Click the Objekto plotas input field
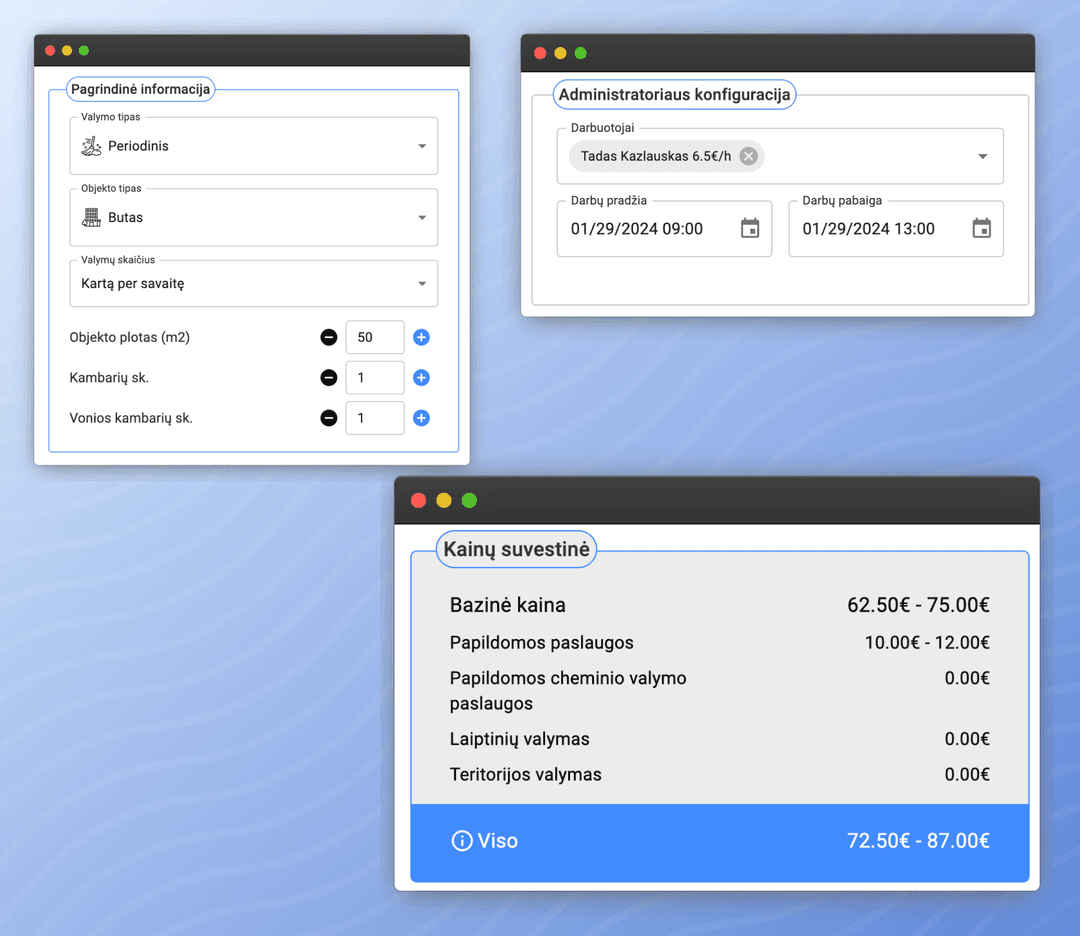The width and height of the screenshot is (1080, 936). click(374, 338)
